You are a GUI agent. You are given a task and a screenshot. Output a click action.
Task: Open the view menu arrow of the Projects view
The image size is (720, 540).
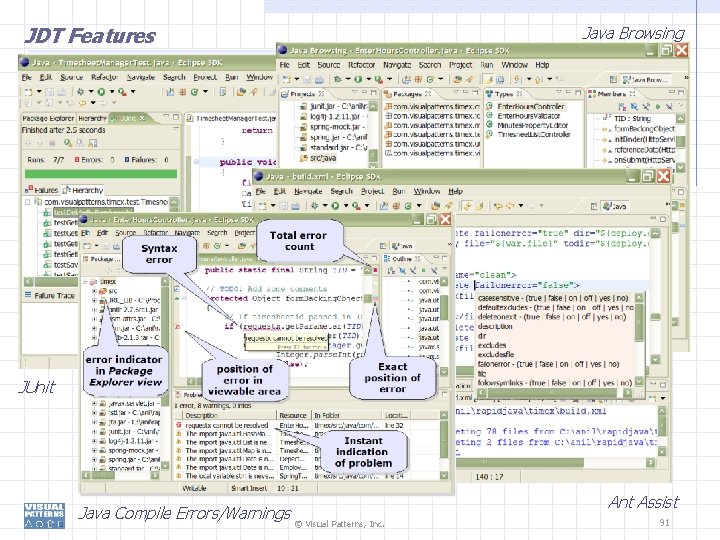[353, 94]
